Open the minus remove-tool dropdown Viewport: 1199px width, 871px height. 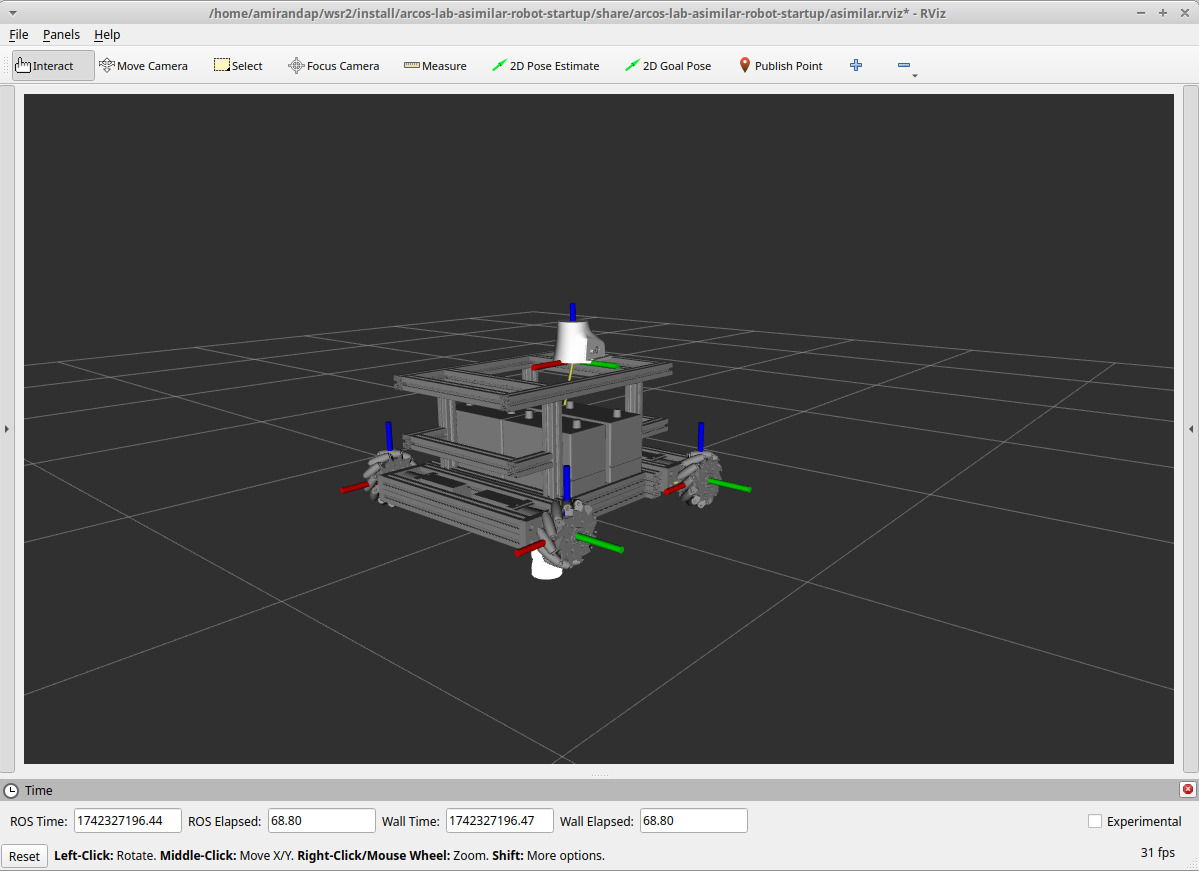tap(905, 66)
